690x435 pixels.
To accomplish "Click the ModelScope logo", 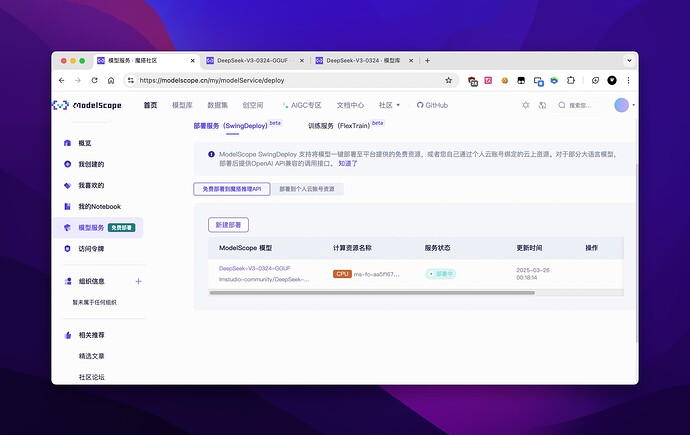I will point(87,105).
